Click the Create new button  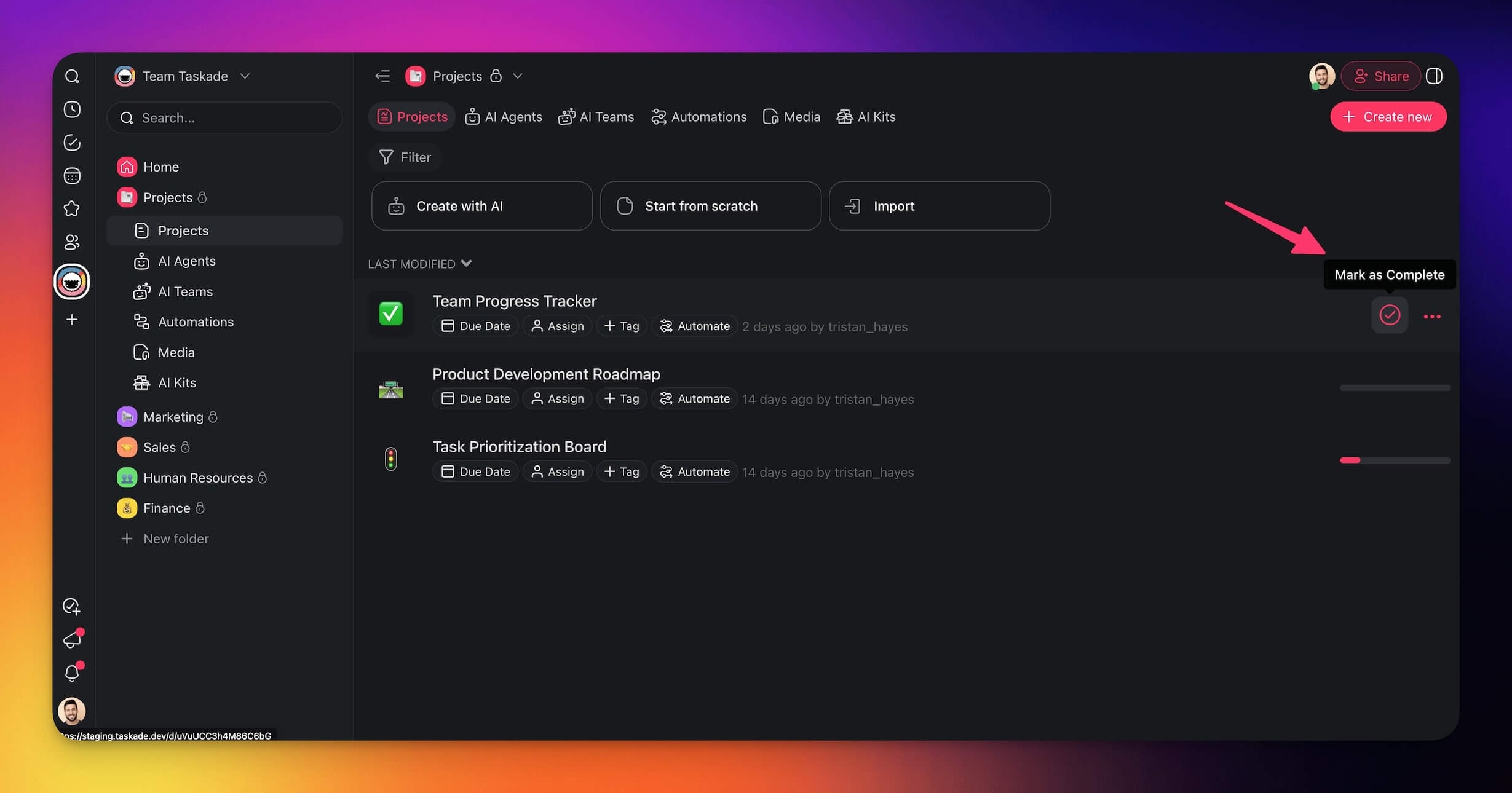click(1388, 117)
